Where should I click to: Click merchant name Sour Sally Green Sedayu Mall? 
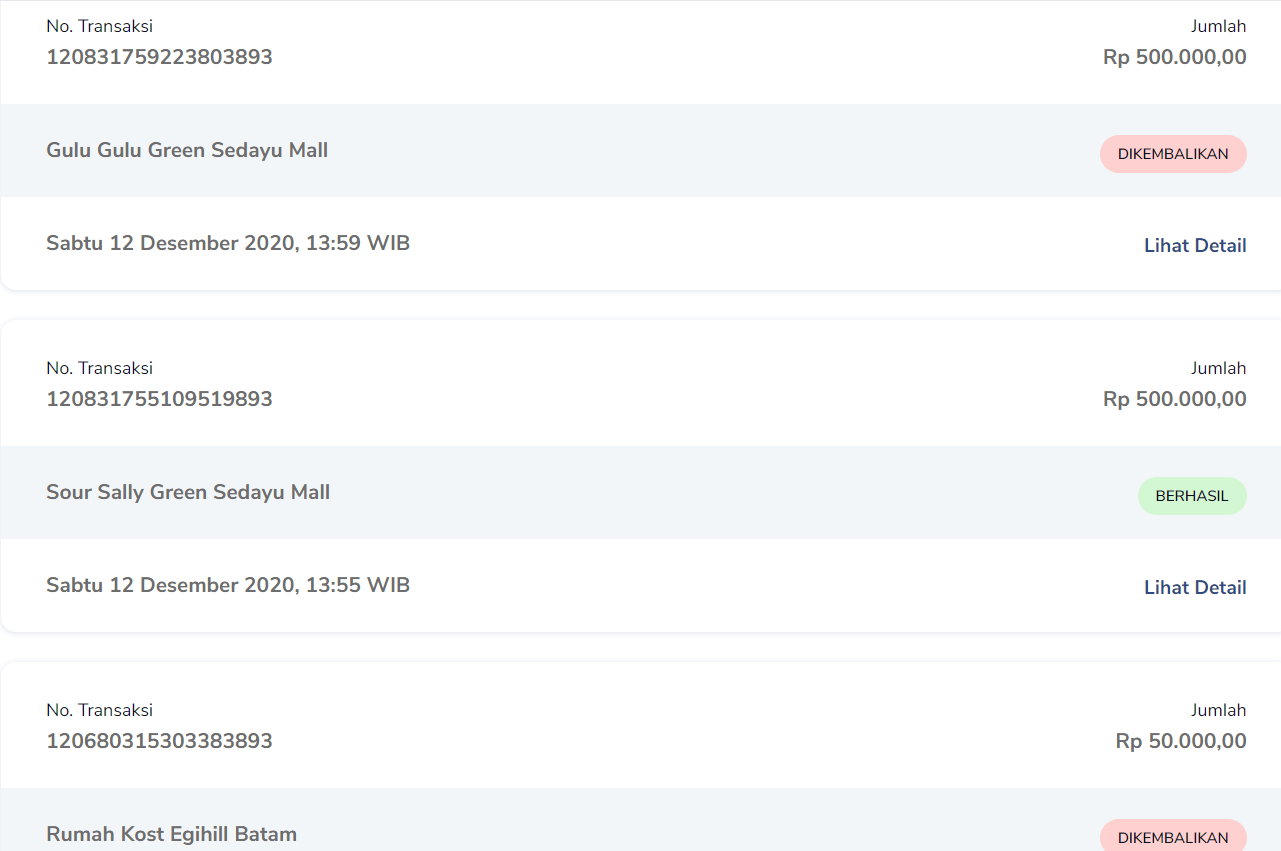[x=188, y=493]
